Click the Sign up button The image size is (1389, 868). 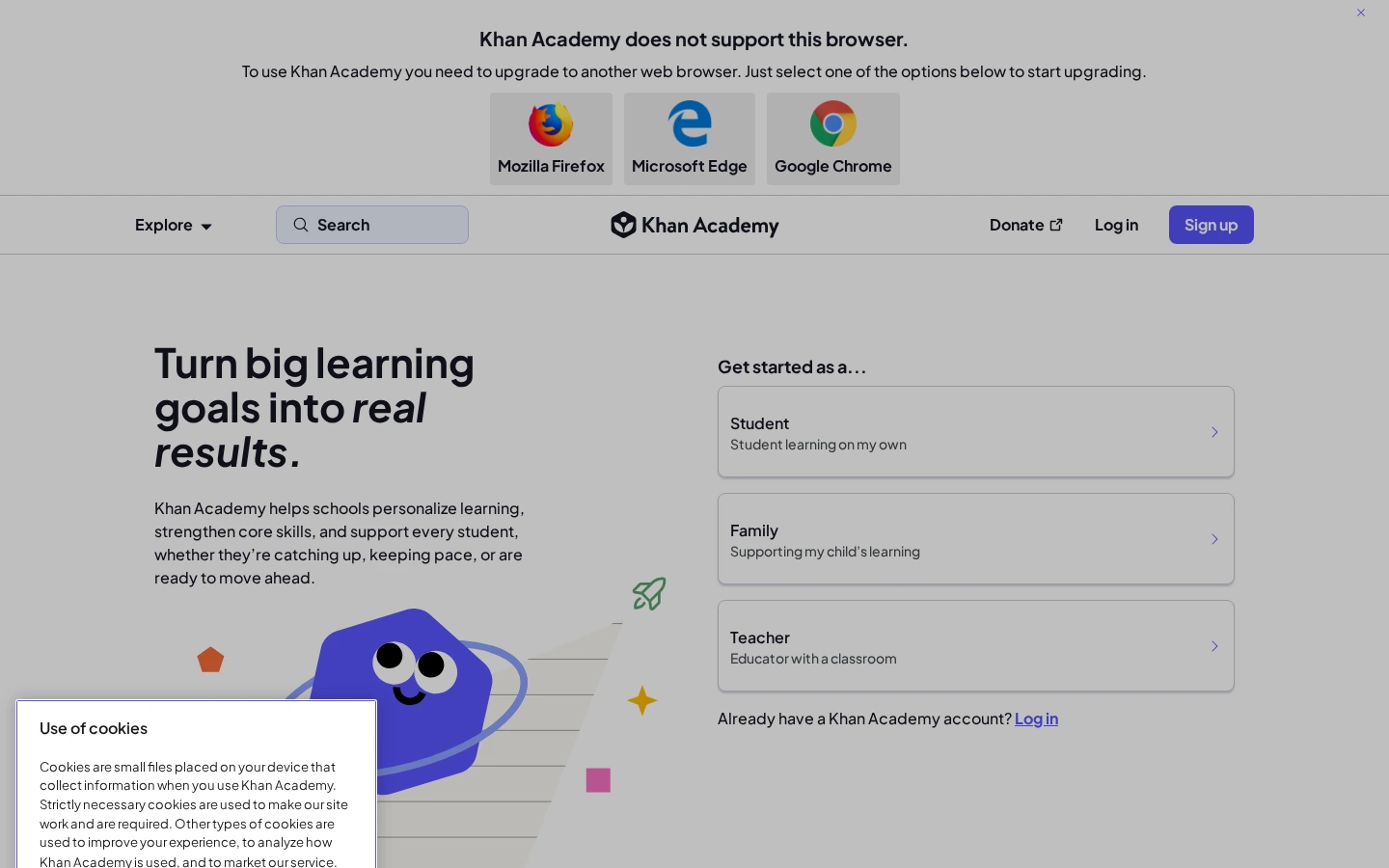click(x=1212, y=225)
